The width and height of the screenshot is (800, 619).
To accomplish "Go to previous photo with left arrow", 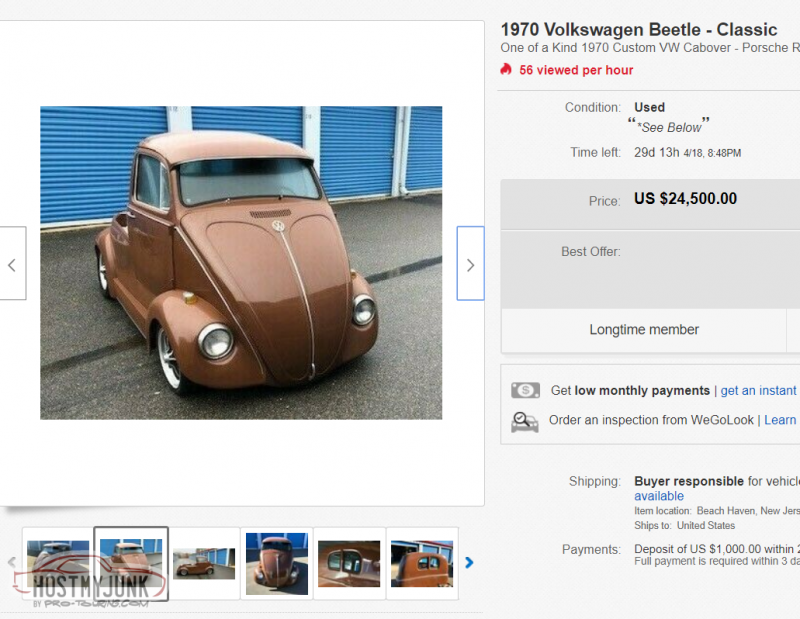I will [12, 264].
